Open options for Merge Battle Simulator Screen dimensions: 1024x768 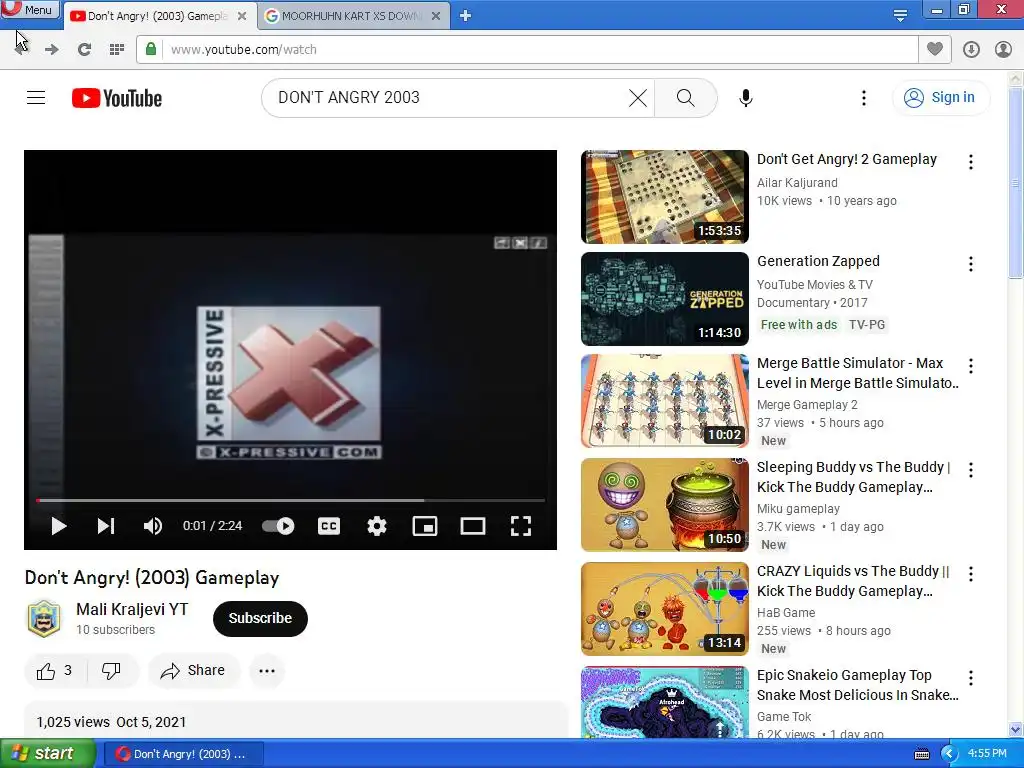click(x=970, y=366)
